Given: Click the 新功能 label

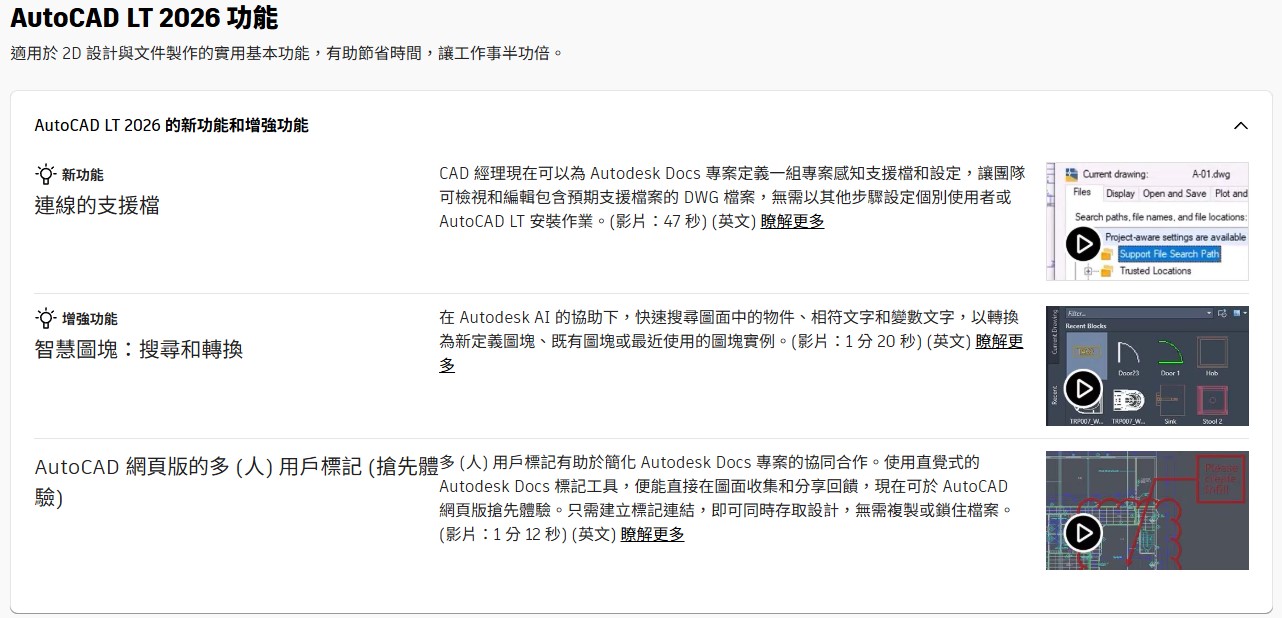Looking at the screenshot, I should point(83,175).
